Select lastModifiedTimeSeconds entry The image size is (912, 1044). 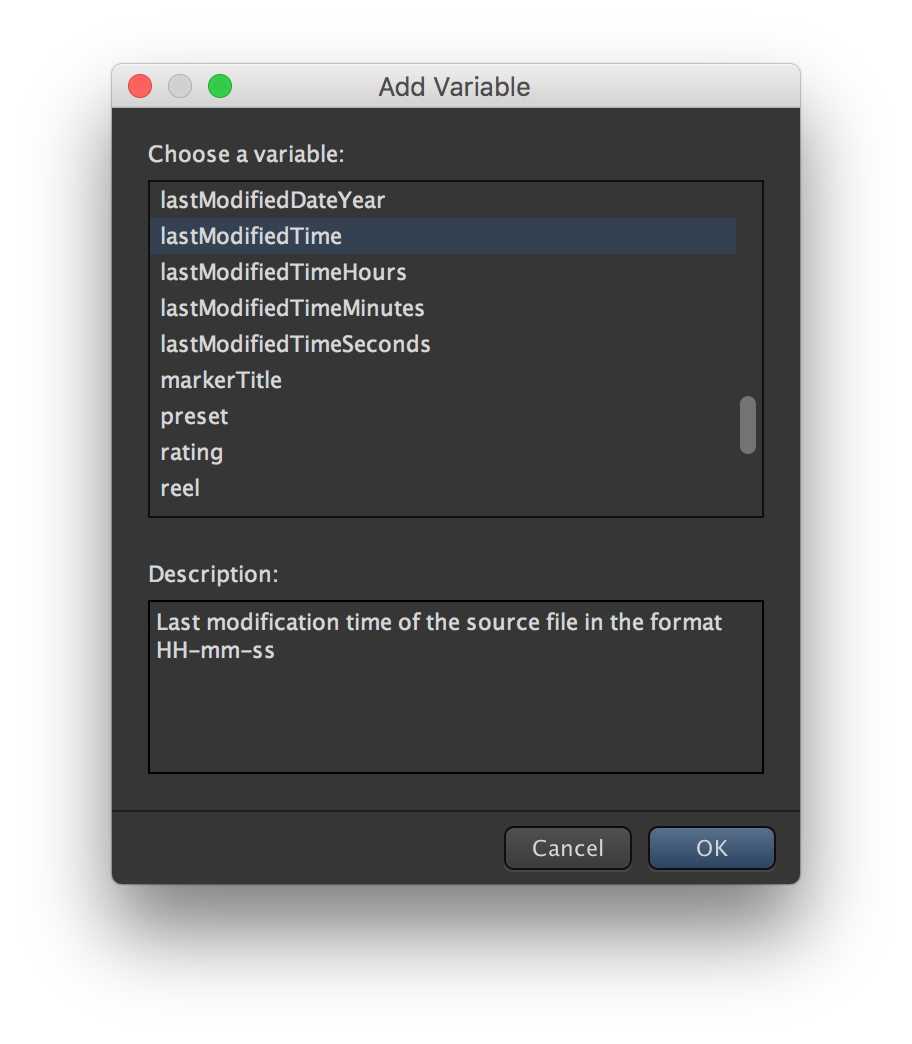[x=443, y=344]
